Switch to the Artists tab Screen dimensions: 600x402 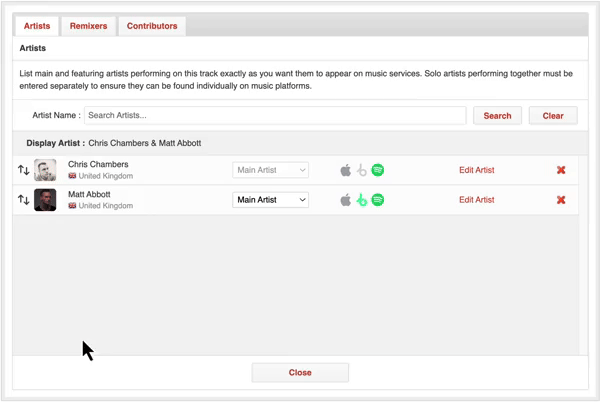point(37,26)
